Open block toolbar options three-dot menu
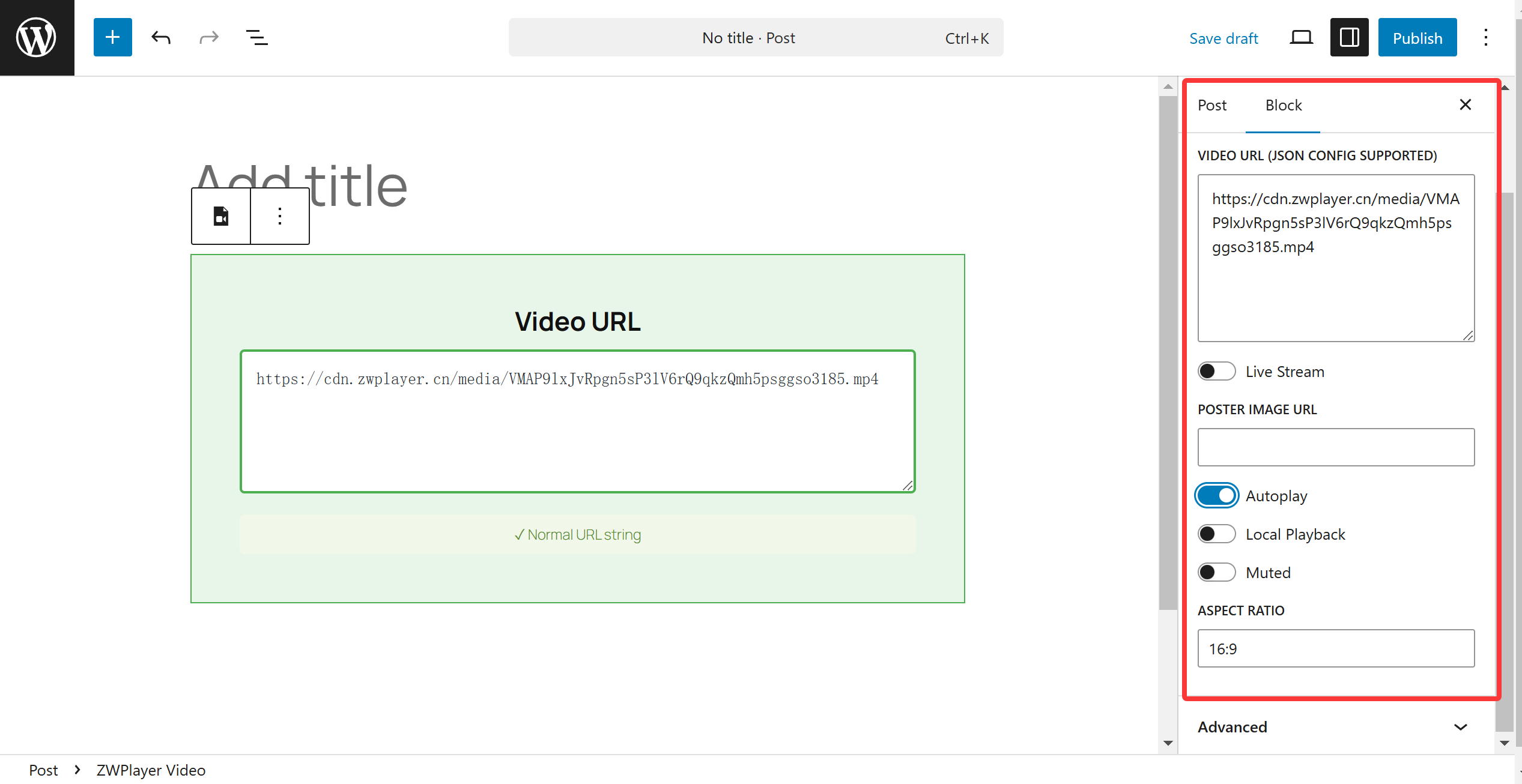This screenshot has width=1522, height=784. coord(280,216)
